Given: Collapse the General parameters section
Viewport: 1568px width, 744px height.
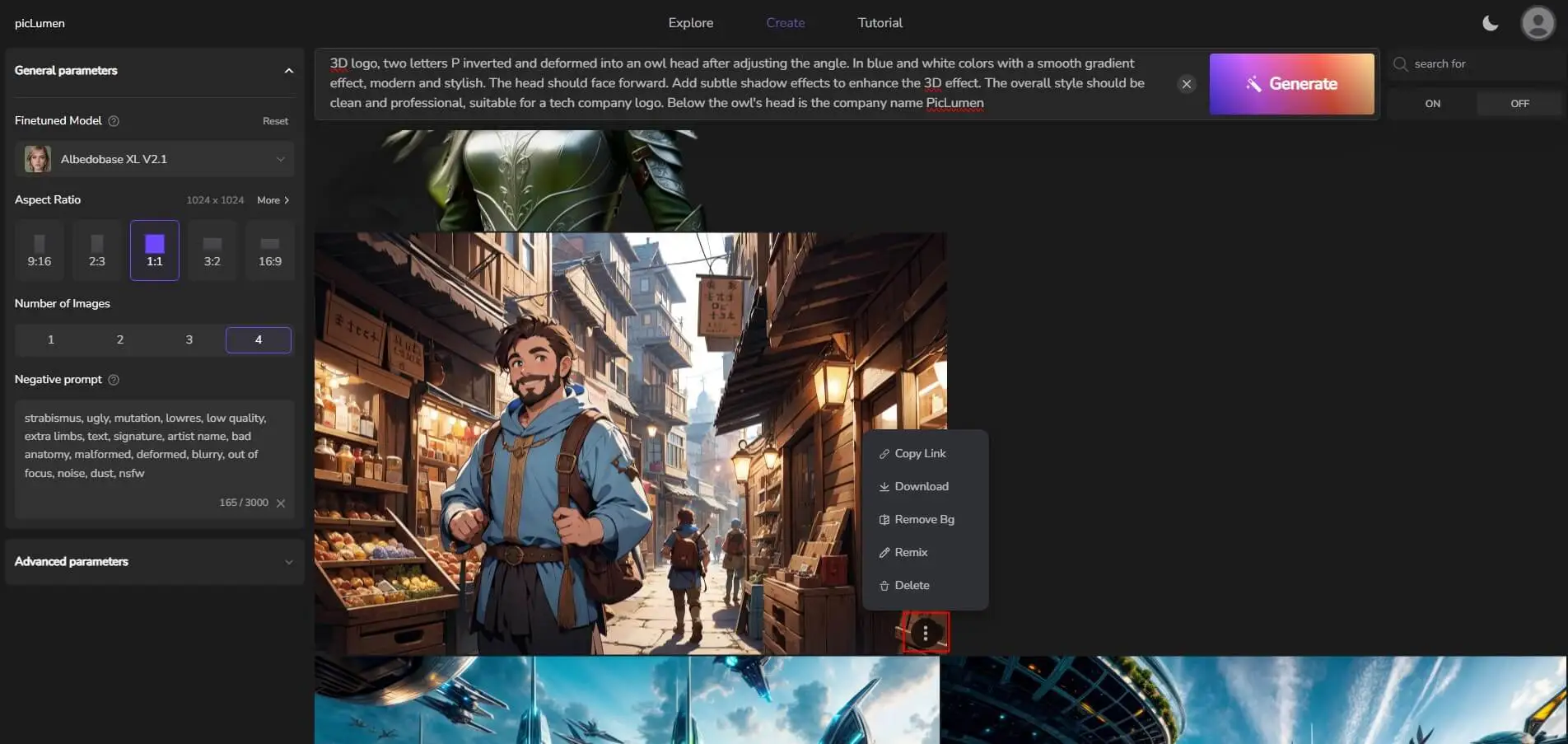Looking at the screenshot, I should pos(288,71).
